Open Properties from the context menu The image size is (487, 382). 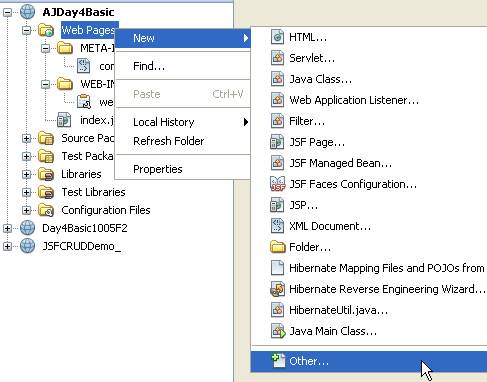pyautogui.click(x=183, y=169)
